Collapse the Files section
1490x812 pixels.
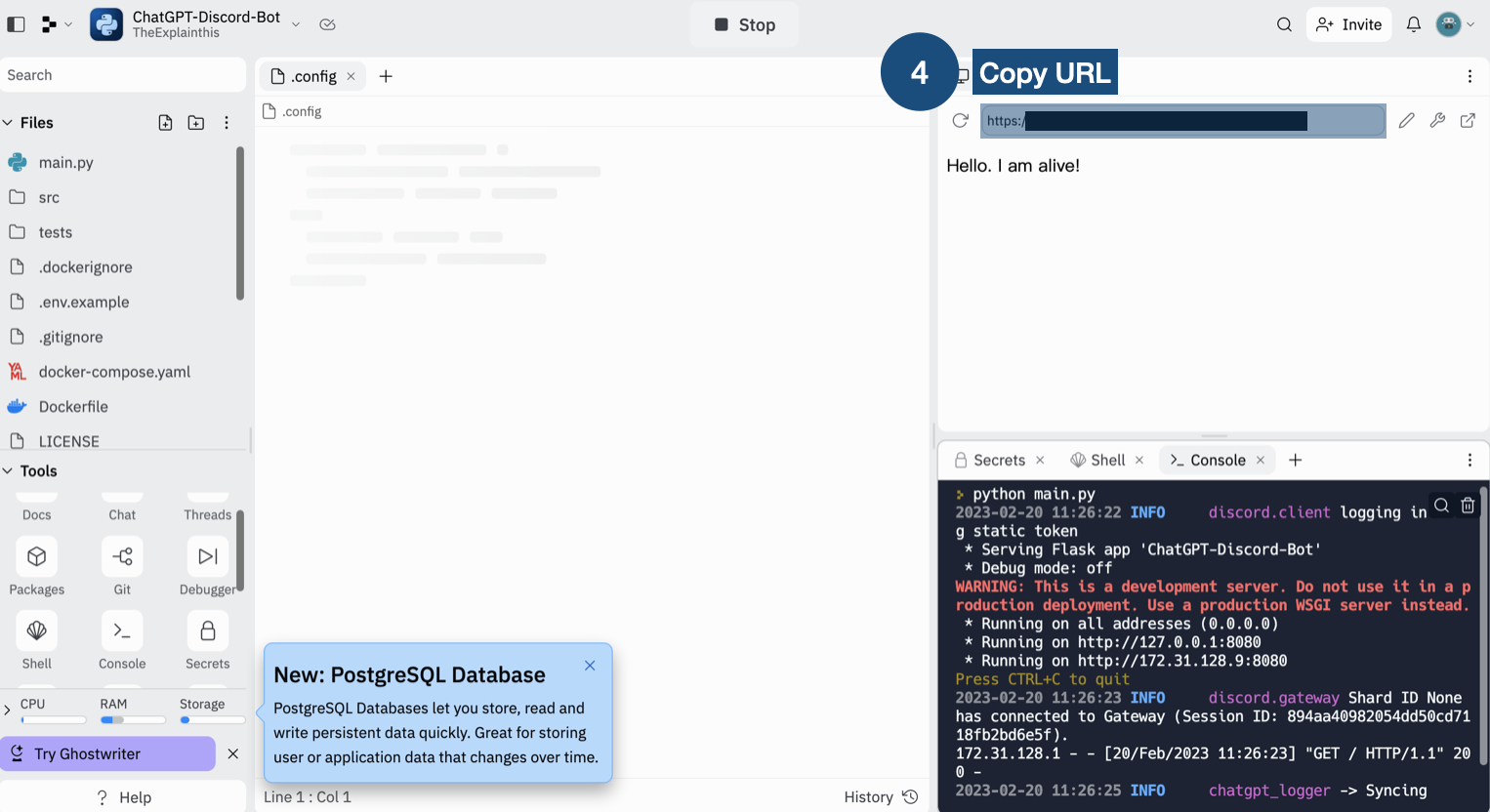click(9, 123)
